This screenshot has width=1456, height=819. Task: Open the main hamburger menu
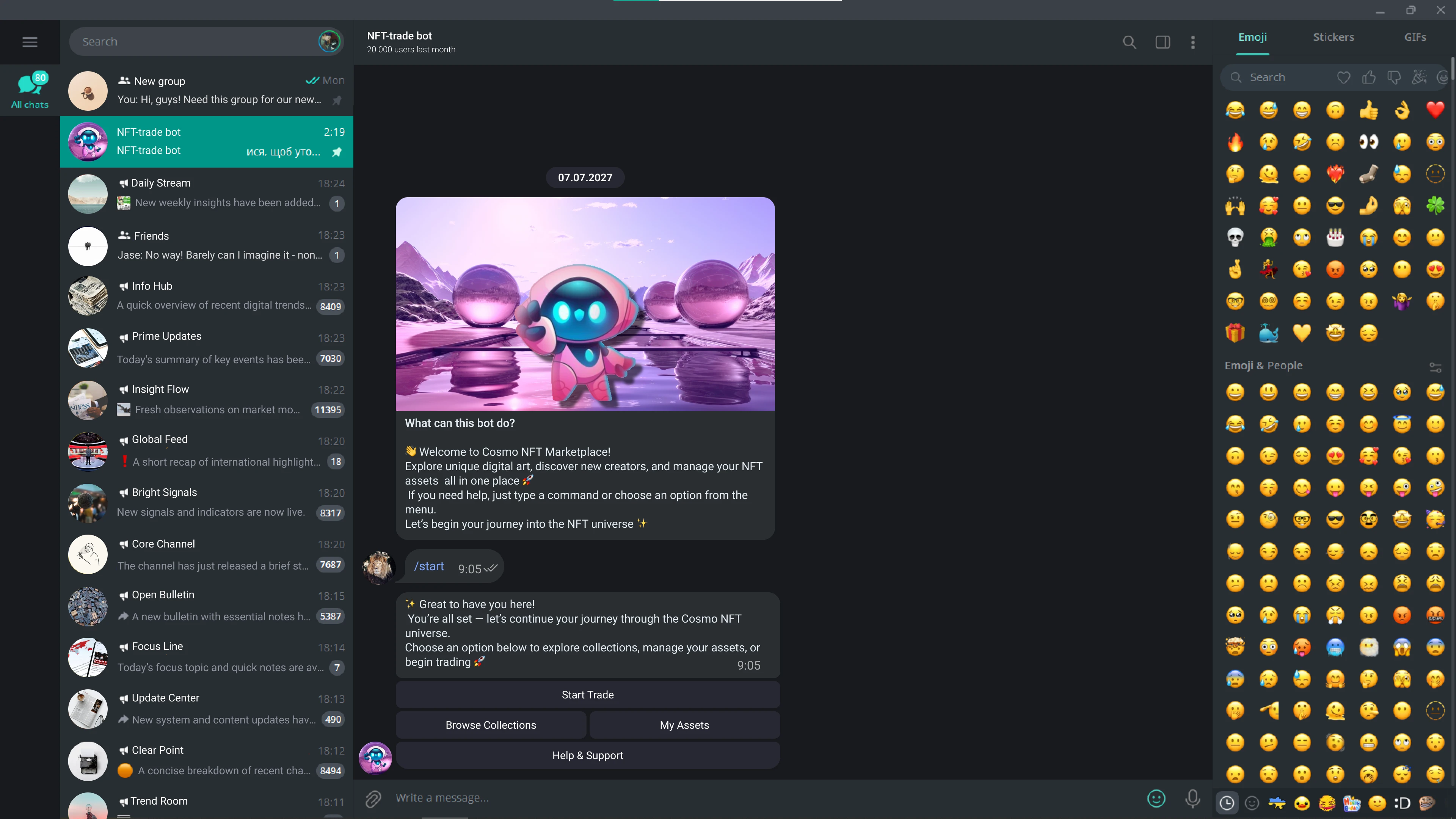30,42
